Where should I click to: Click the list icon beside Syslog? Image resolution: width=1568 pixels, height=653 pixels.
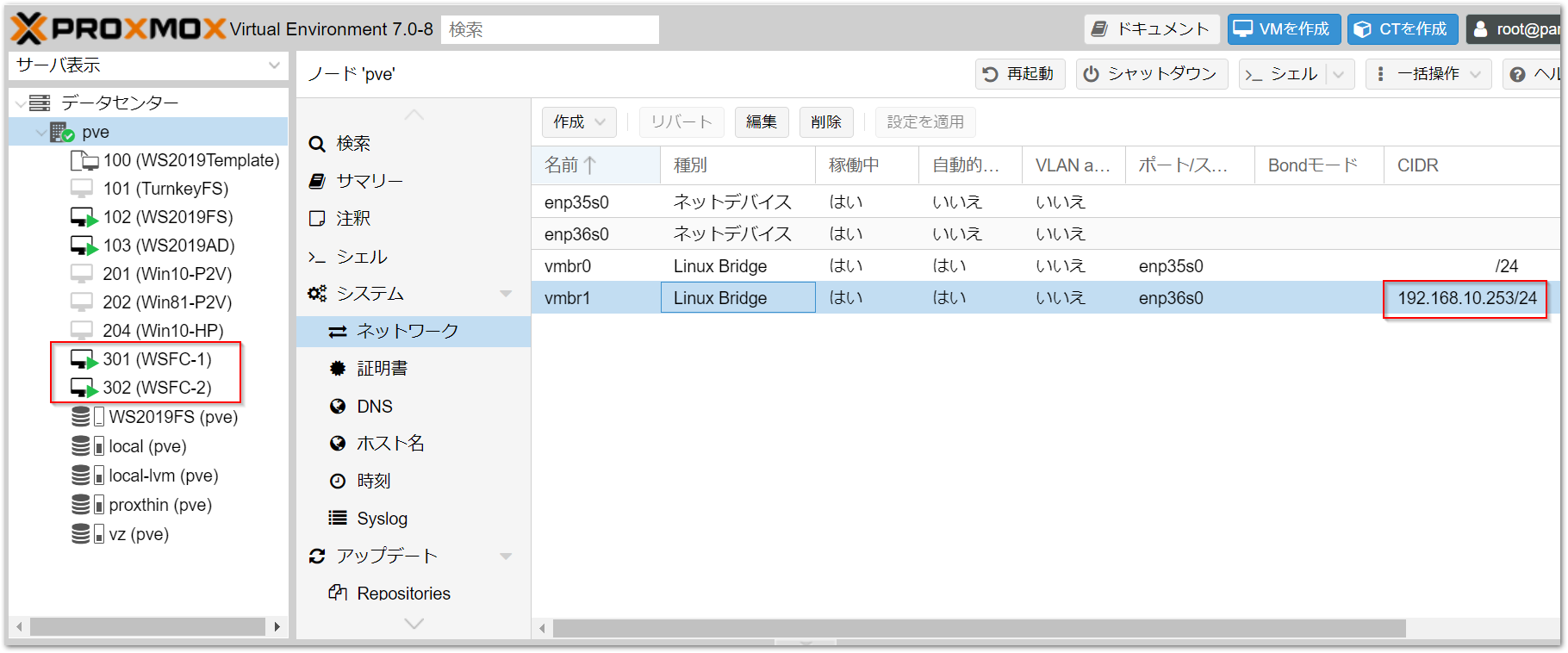[338, 518]
